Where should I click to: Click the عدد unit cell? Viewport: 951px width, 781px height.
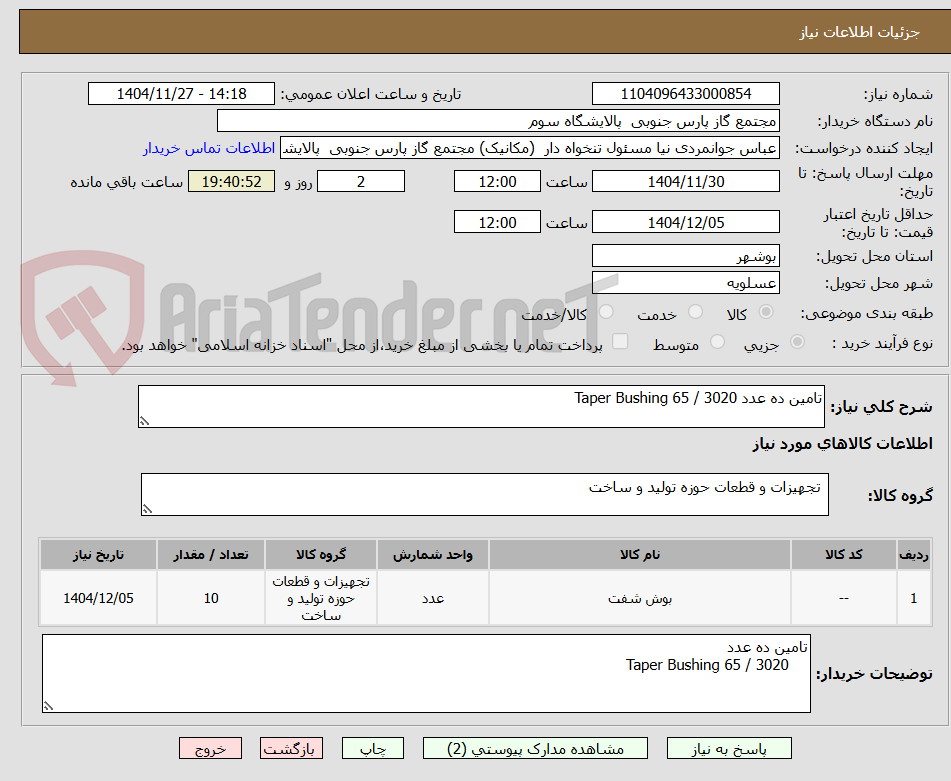coord(432,598)
